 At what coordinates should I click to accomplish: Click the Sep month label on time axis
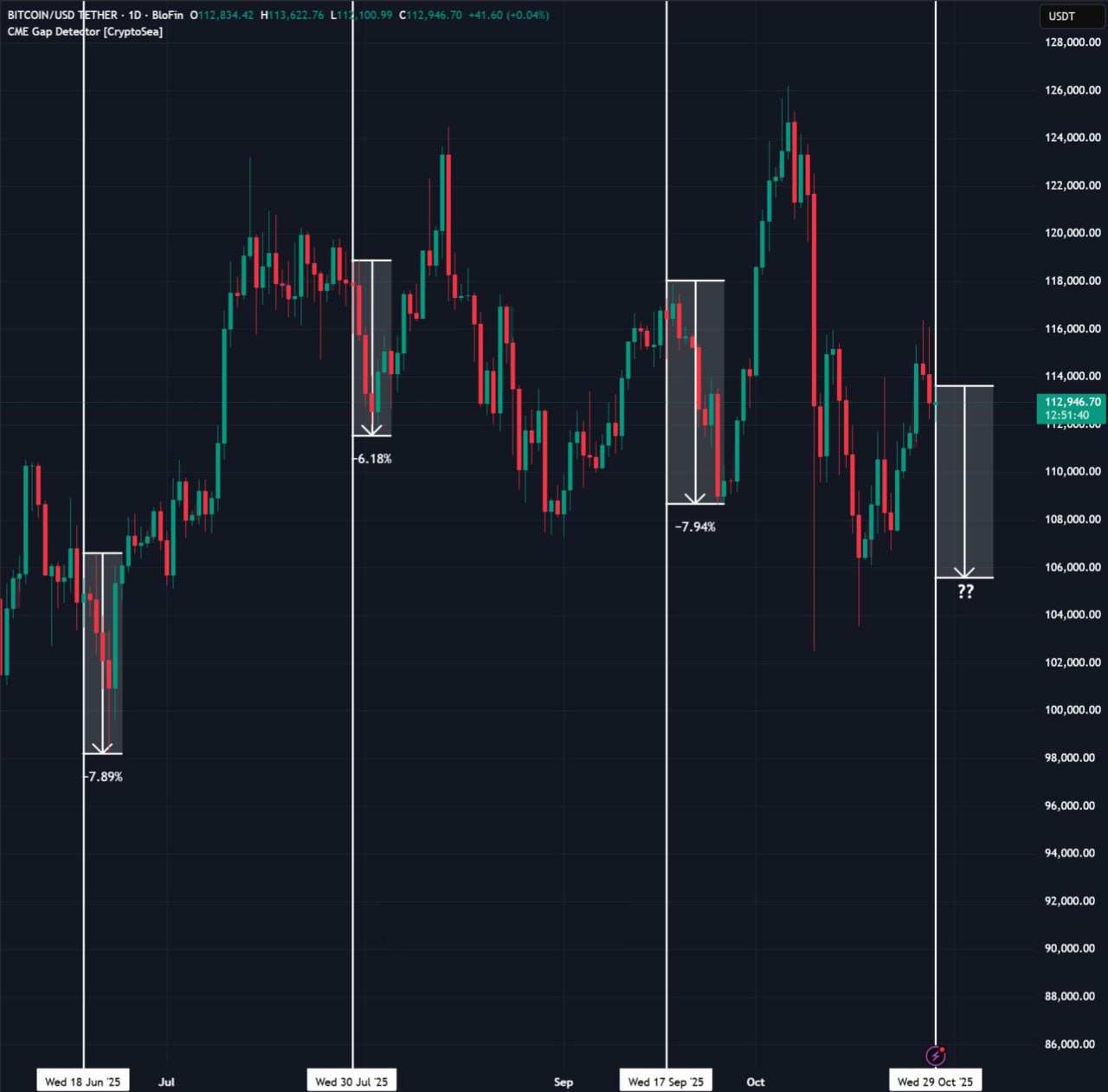pyautogui.click(x=563, y=1082)
